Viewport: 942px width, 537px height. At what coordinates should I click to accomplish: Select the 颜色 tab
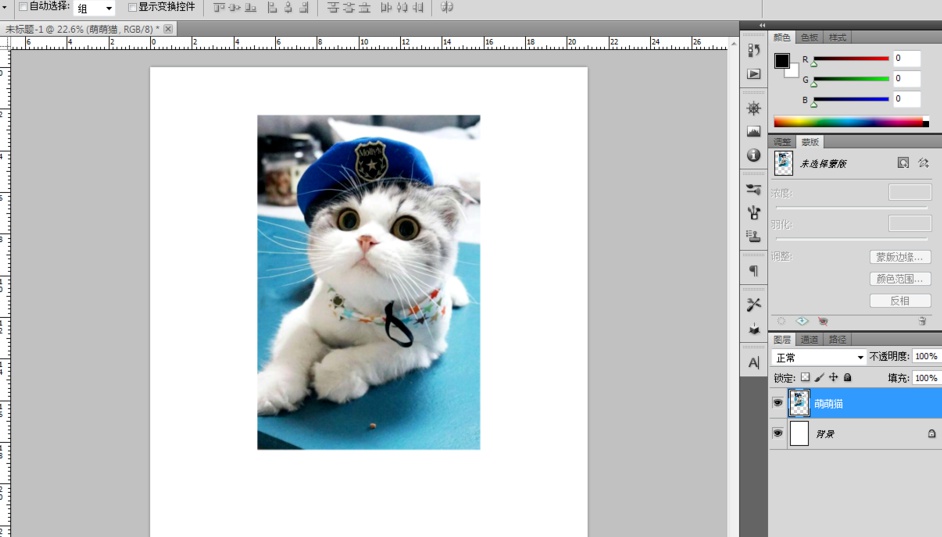click(782, 37)
